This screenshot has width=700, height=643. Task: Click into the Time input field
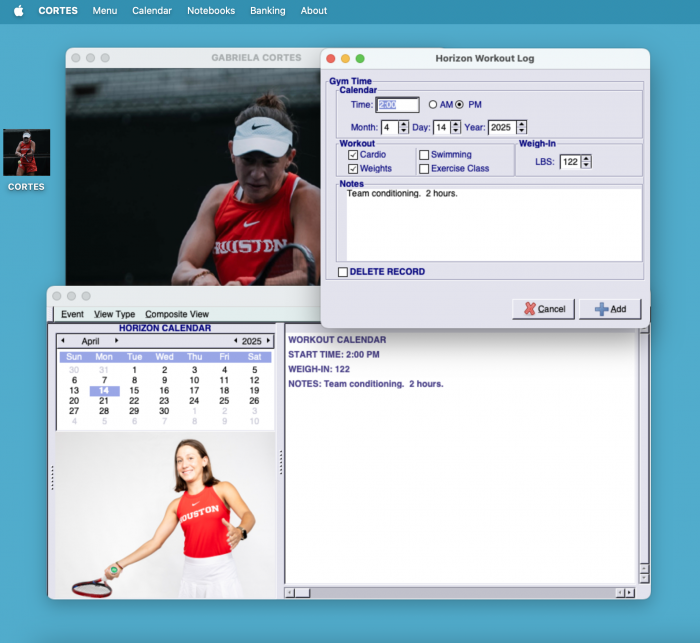click(397, 105)
